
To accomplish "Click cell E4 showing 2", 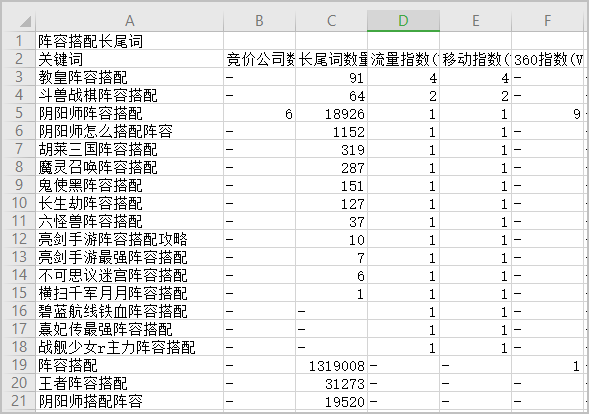I will coord(476,95).
